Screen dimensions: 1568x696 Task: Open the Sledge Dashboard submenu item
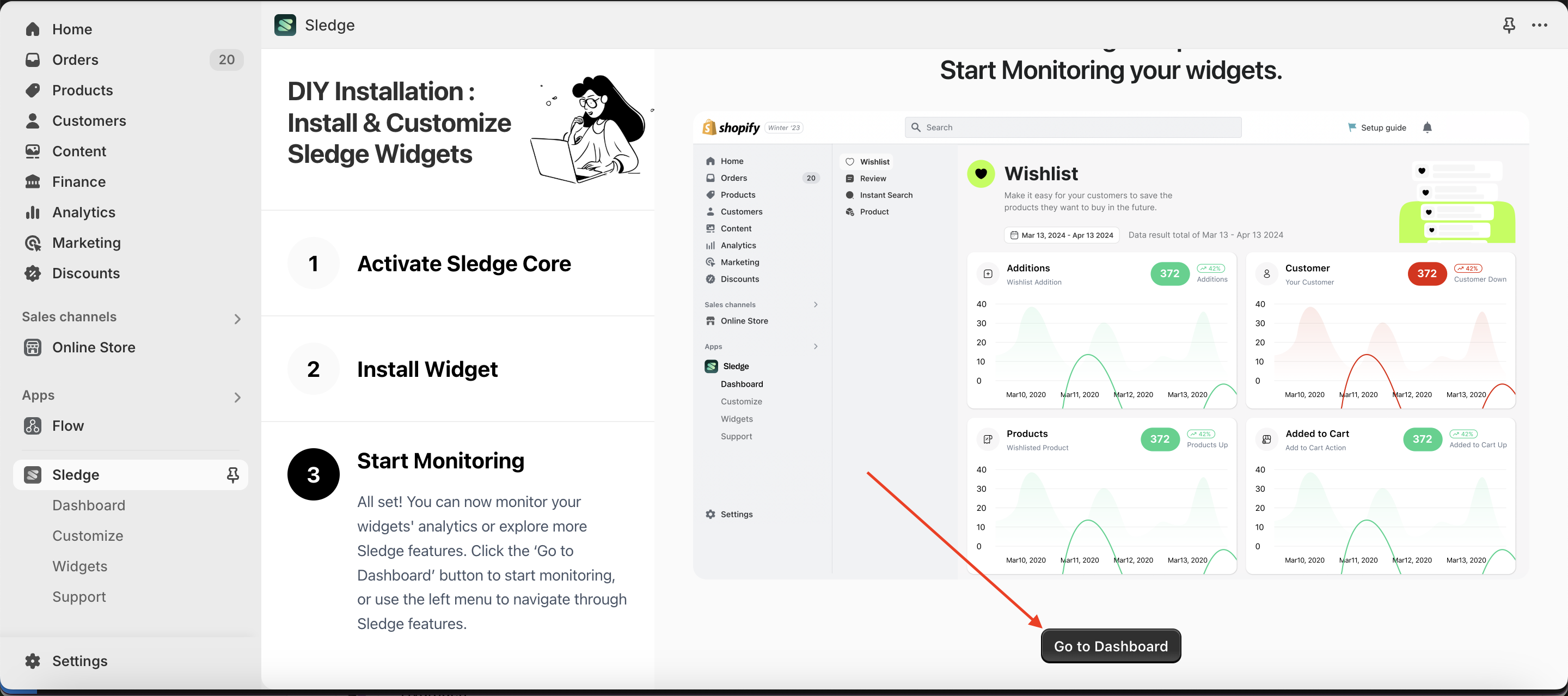(x=89, y=505)
